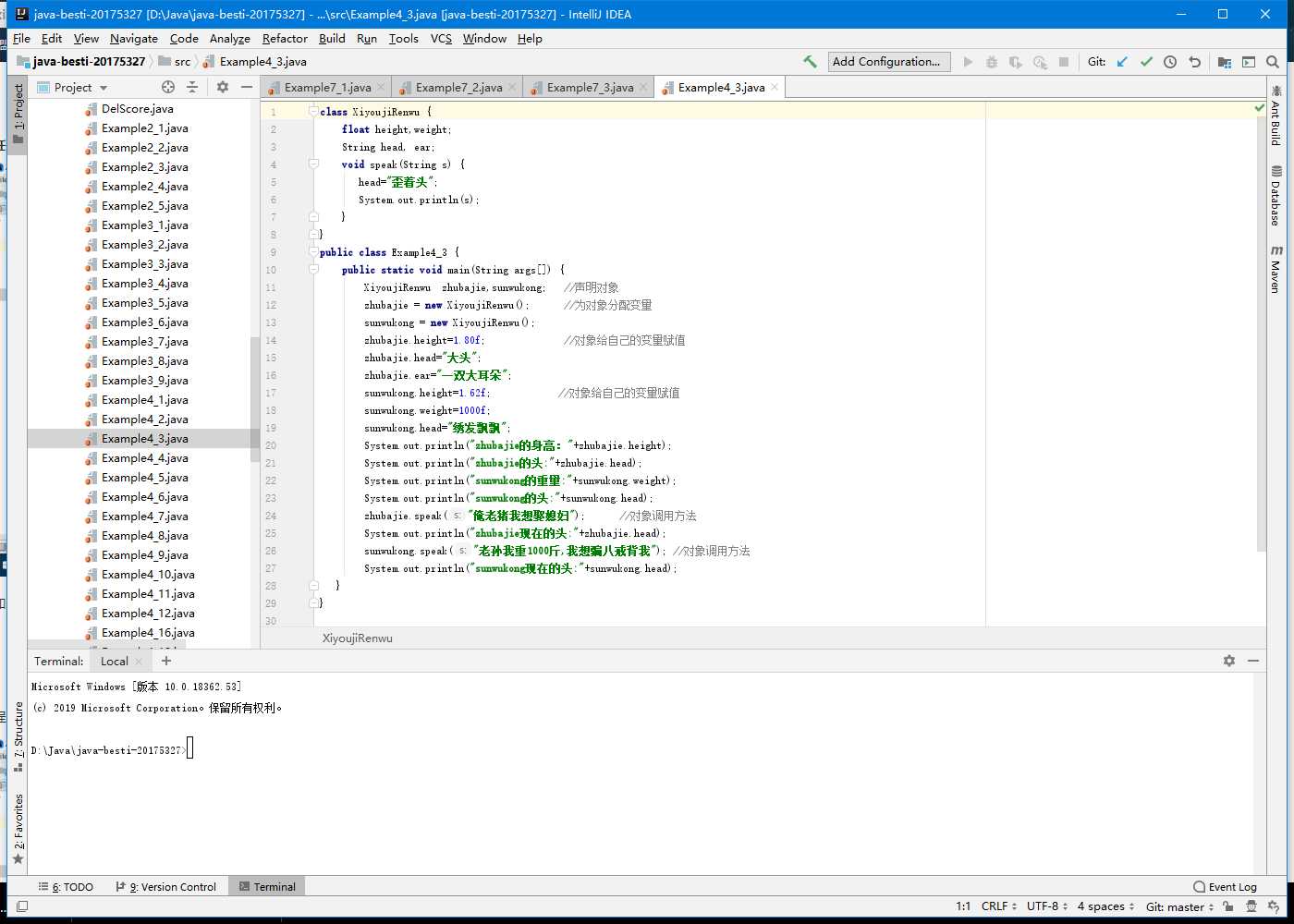Open the Refactor menu
1294x924 pixels.
coord(285,39)
